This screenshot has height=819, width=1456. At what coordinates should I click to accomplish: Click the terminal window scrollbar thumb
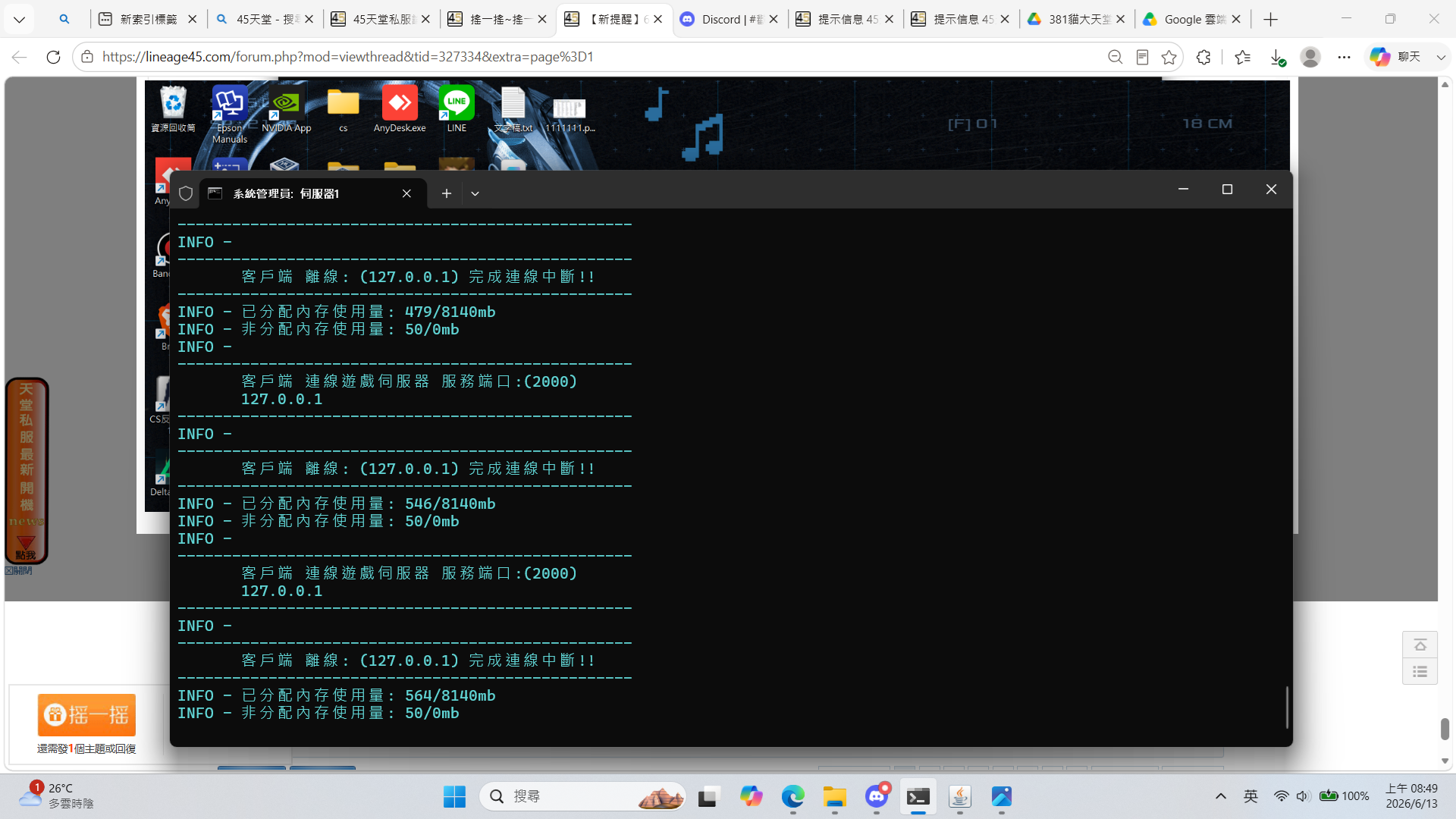[x=1287, y=708]
